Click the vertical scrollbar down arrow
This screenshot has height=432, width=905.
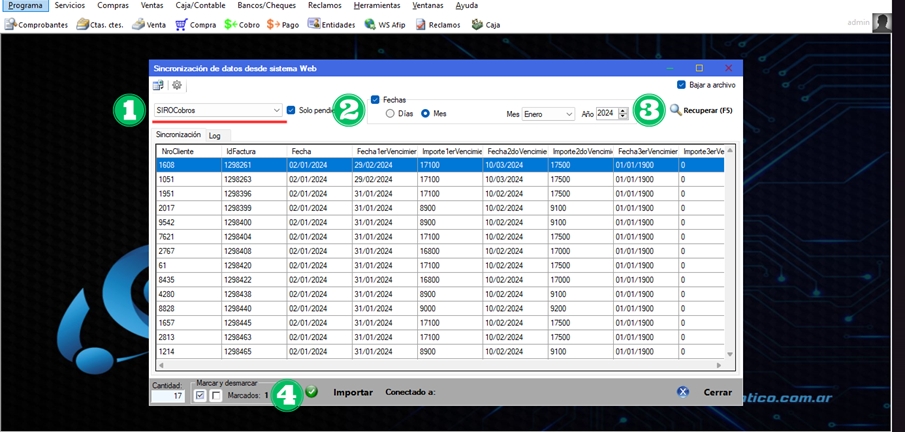pos(730,353)
